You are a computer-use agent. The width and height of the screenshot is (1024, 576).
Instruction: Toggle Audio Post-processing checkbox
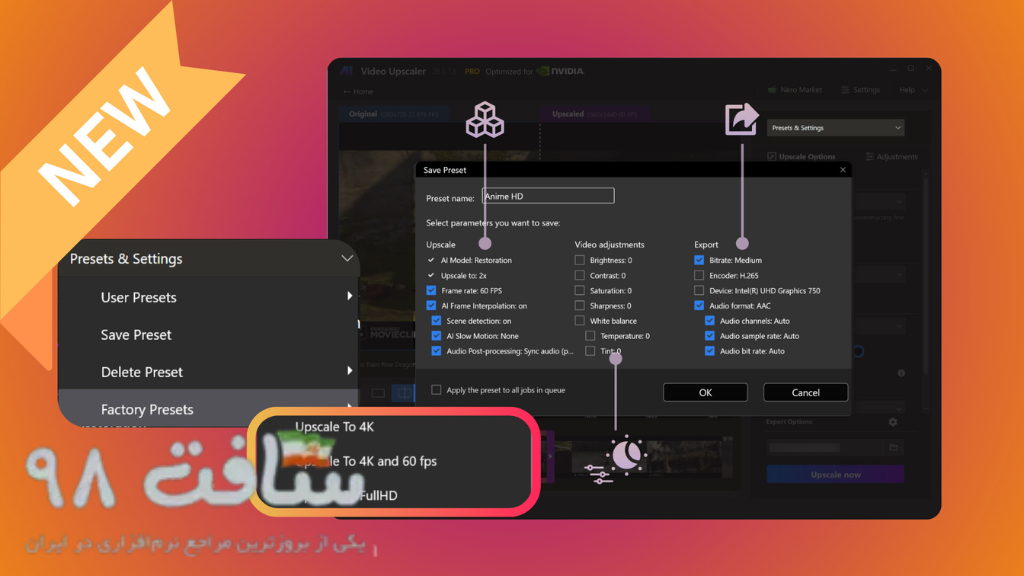tap(436, 351)
